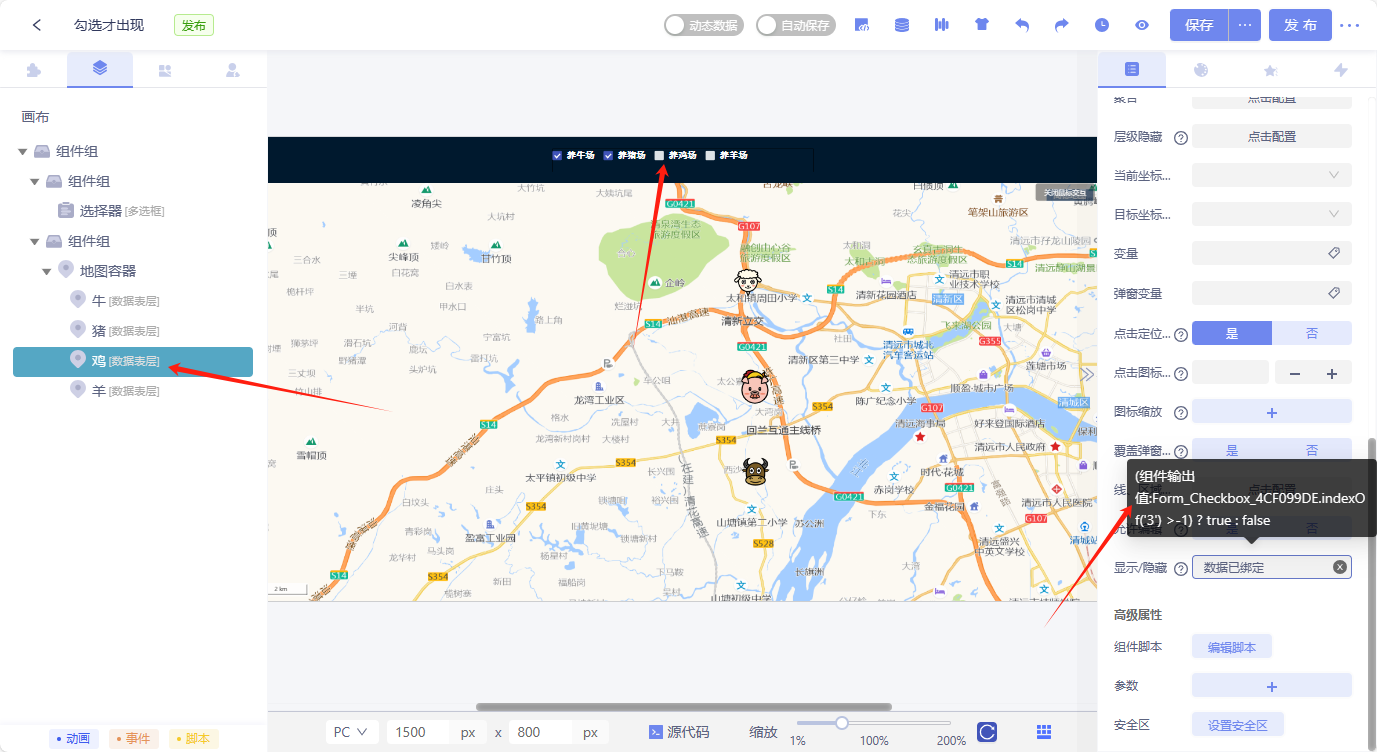Toggle the 自动保存 switch
Viewport: 1377px width, 752px height.
pyautogui.click(x=795, y=25)
